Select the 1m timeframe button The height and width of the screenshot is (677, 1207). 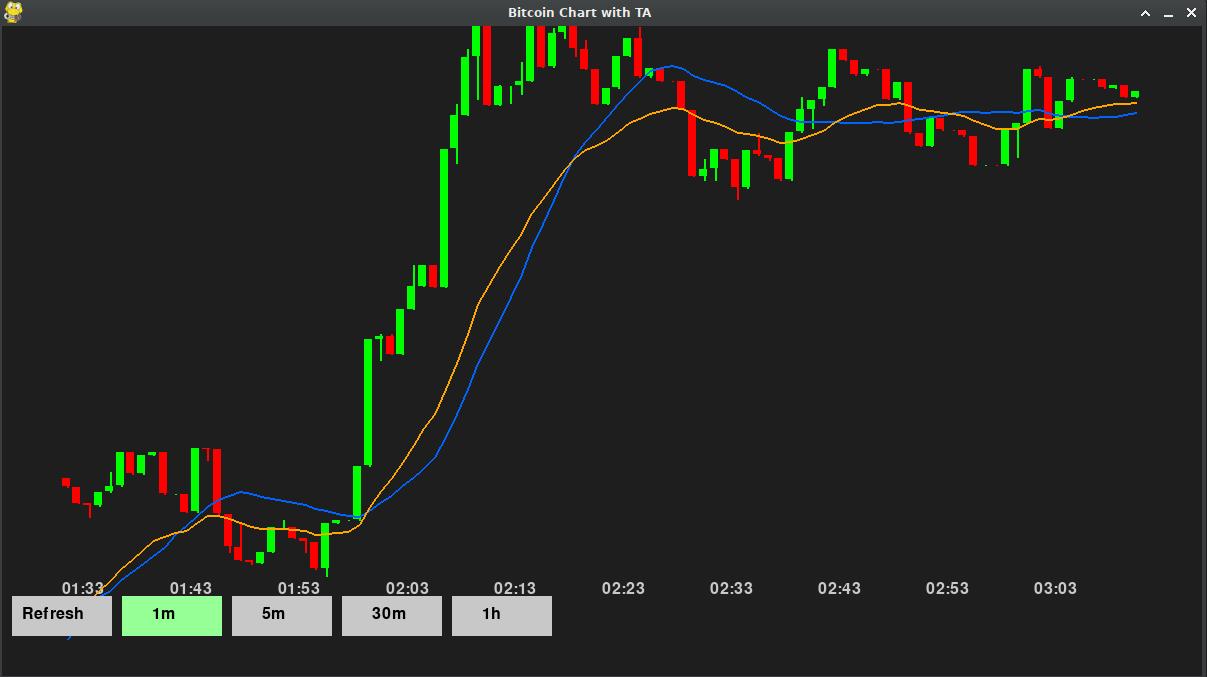coord(172,616)
